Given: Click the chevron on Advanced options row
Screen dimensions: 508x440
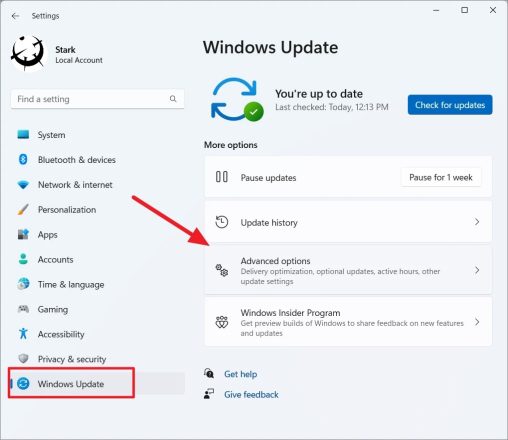Looking at the screenshot, I should pos(477,270).
